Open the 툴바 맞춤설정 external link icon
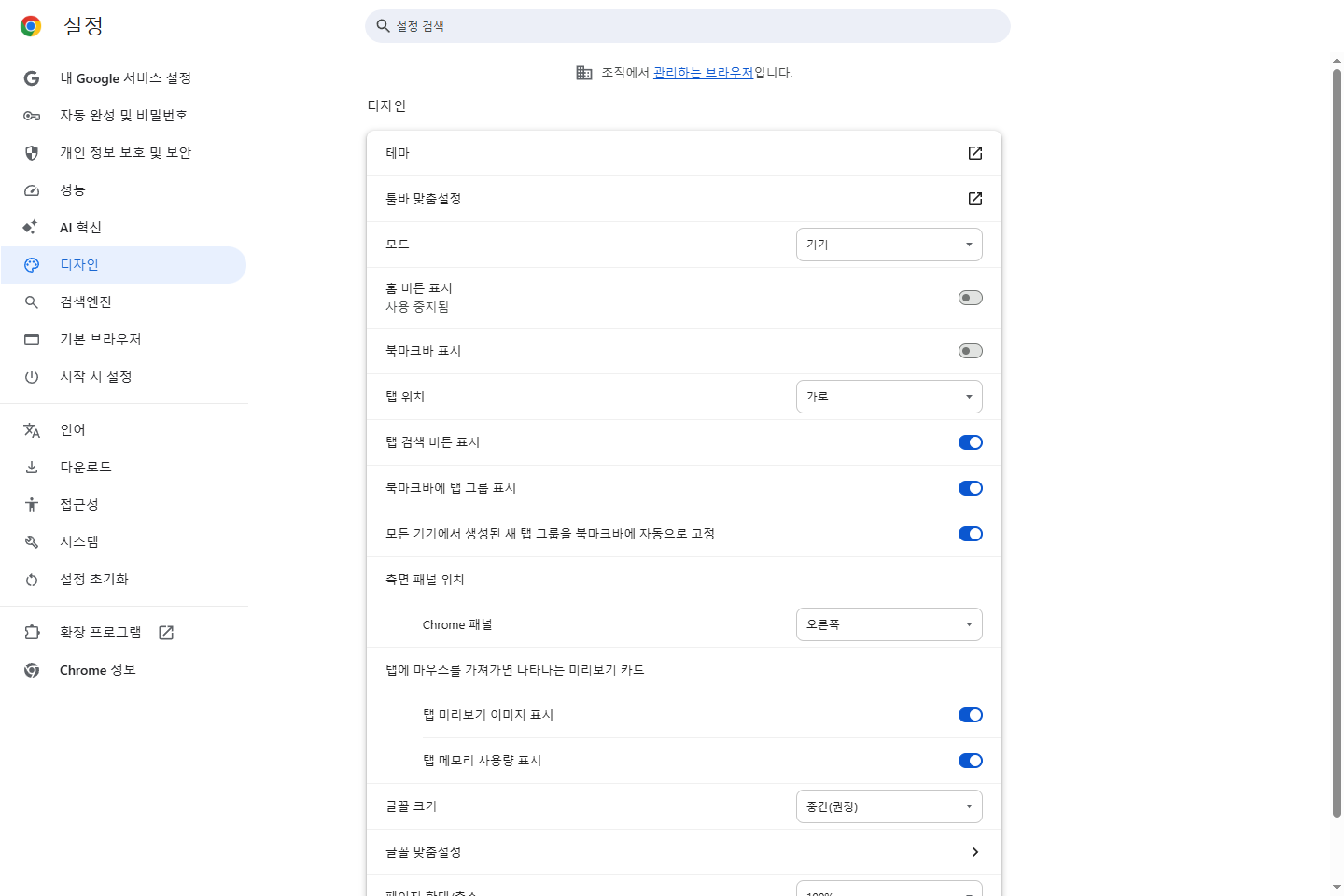Image resolution: width=1344 pixels, height=896 pixels. click(x=975, y=199)
